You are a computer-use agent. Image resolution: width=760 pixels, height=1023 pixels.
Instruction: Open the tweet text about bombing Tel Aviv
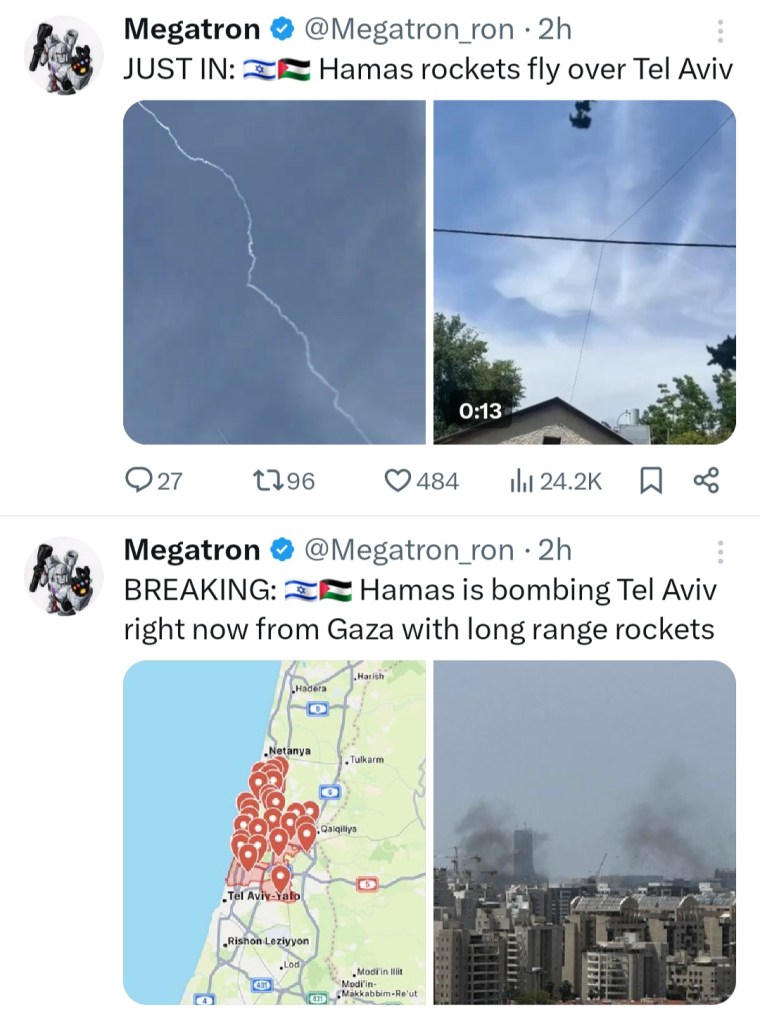[x=420, y=610]
